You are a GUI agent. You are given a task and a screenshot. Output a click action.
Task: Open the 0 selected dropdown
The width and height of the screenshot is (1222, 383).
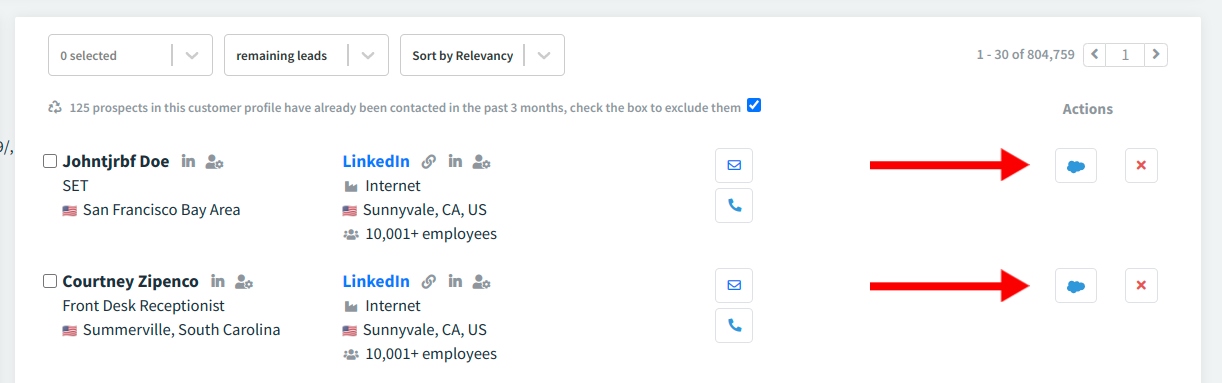tap(130, 55)
